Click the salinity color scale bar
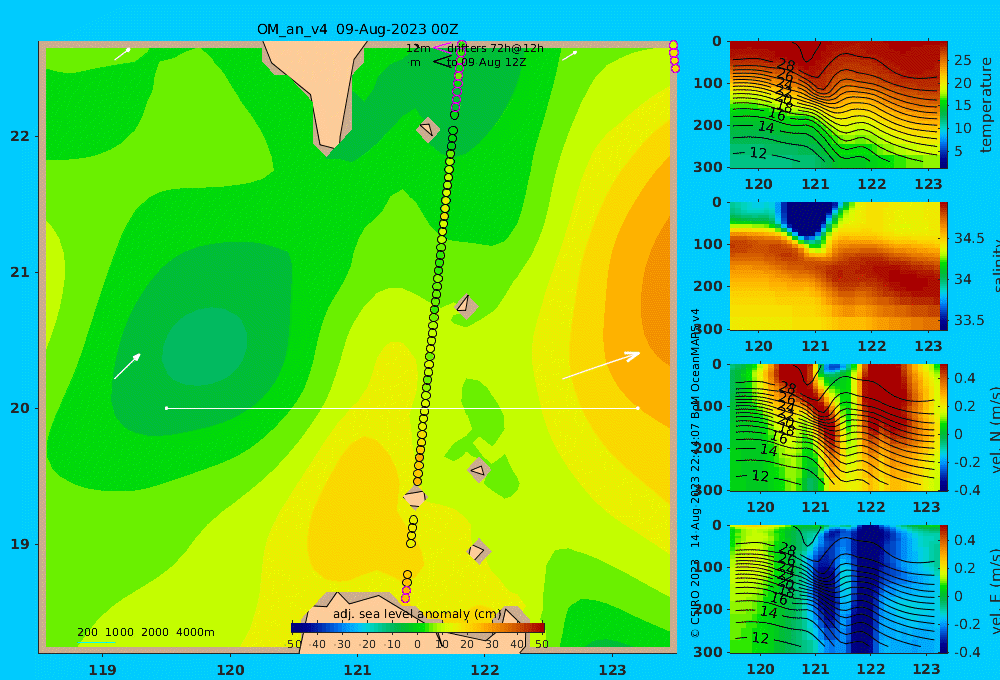Screen dimensions: 1000x680 pos(944,266)
